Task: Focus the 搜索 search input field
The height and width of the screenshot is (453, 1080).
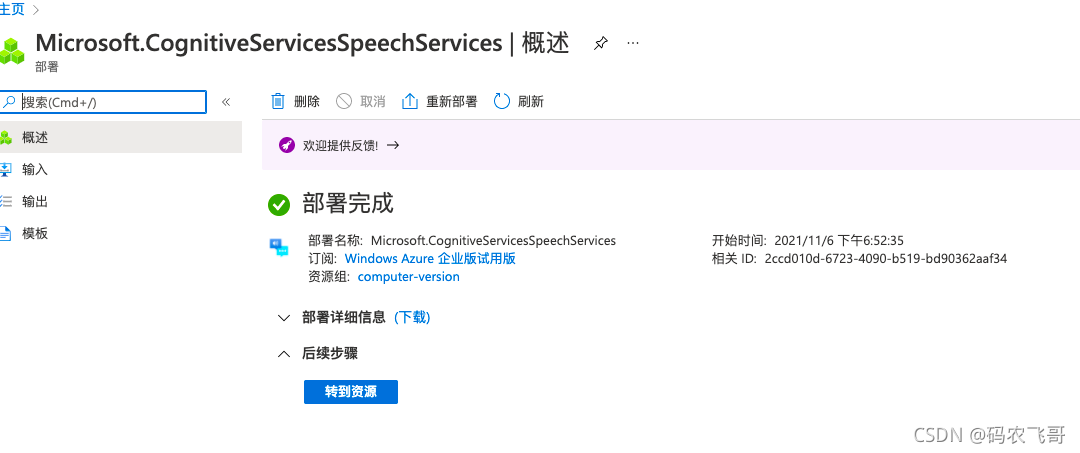Action: 110,102
